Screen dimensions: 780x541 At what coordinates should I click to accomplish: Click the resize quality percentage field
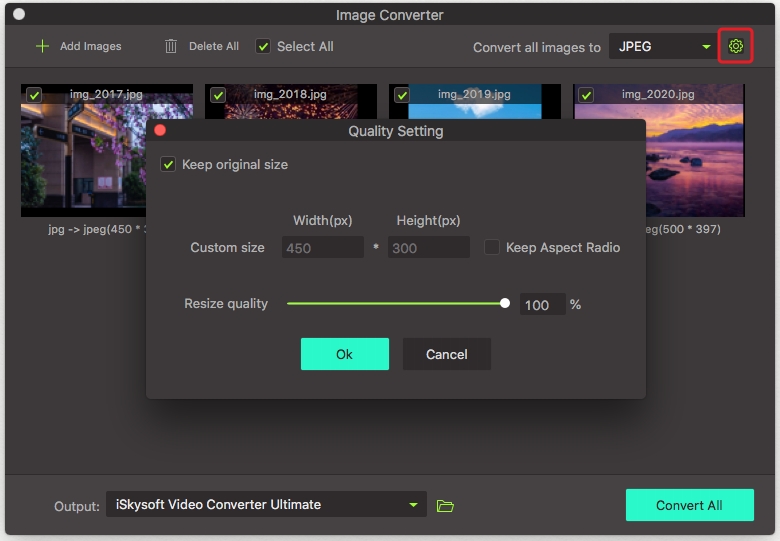pyautogui.click(x=541, y=305)
